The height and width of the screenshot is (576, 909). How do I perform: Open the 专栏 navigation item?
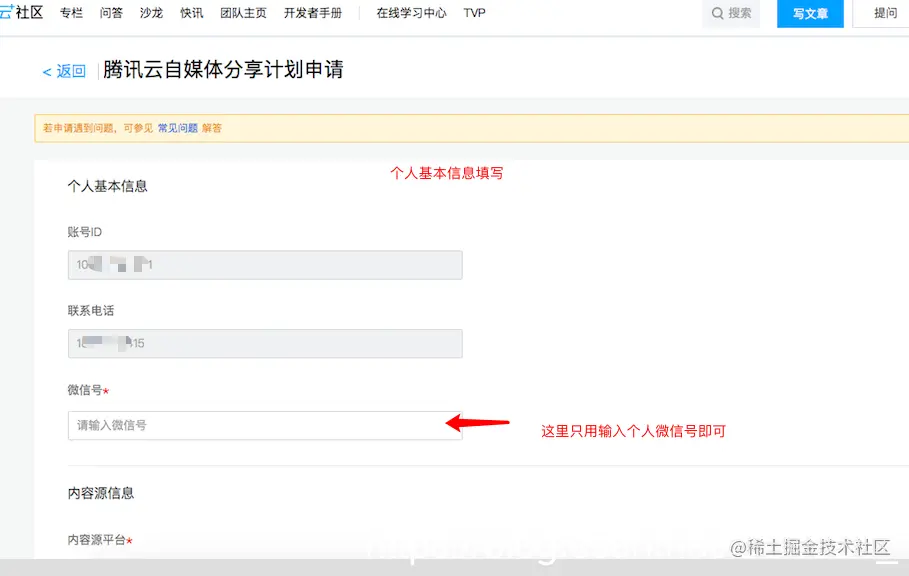(x=71, y=13)
